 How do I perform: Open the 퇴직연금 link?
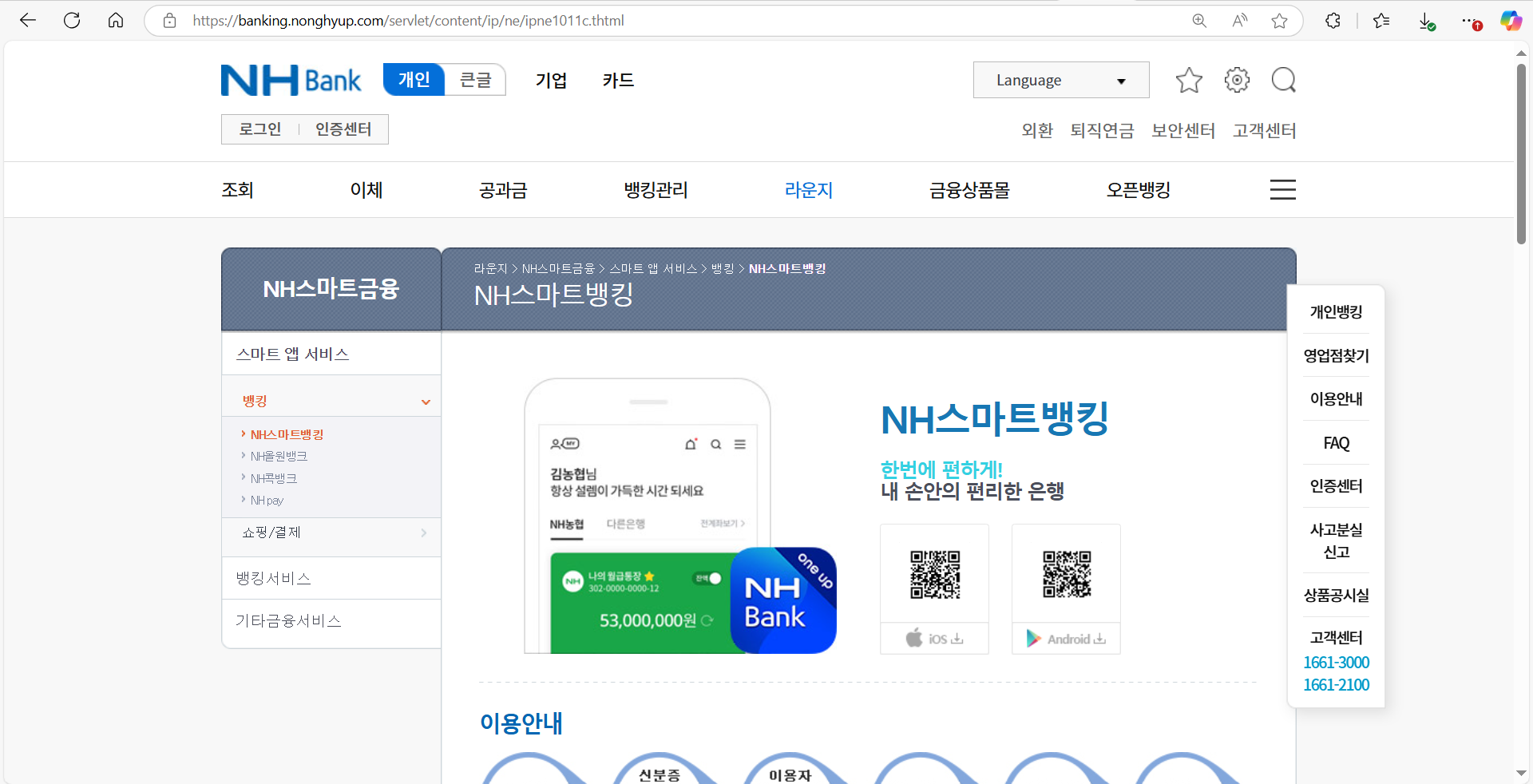pyautogui.click(x=1102, y=130)
